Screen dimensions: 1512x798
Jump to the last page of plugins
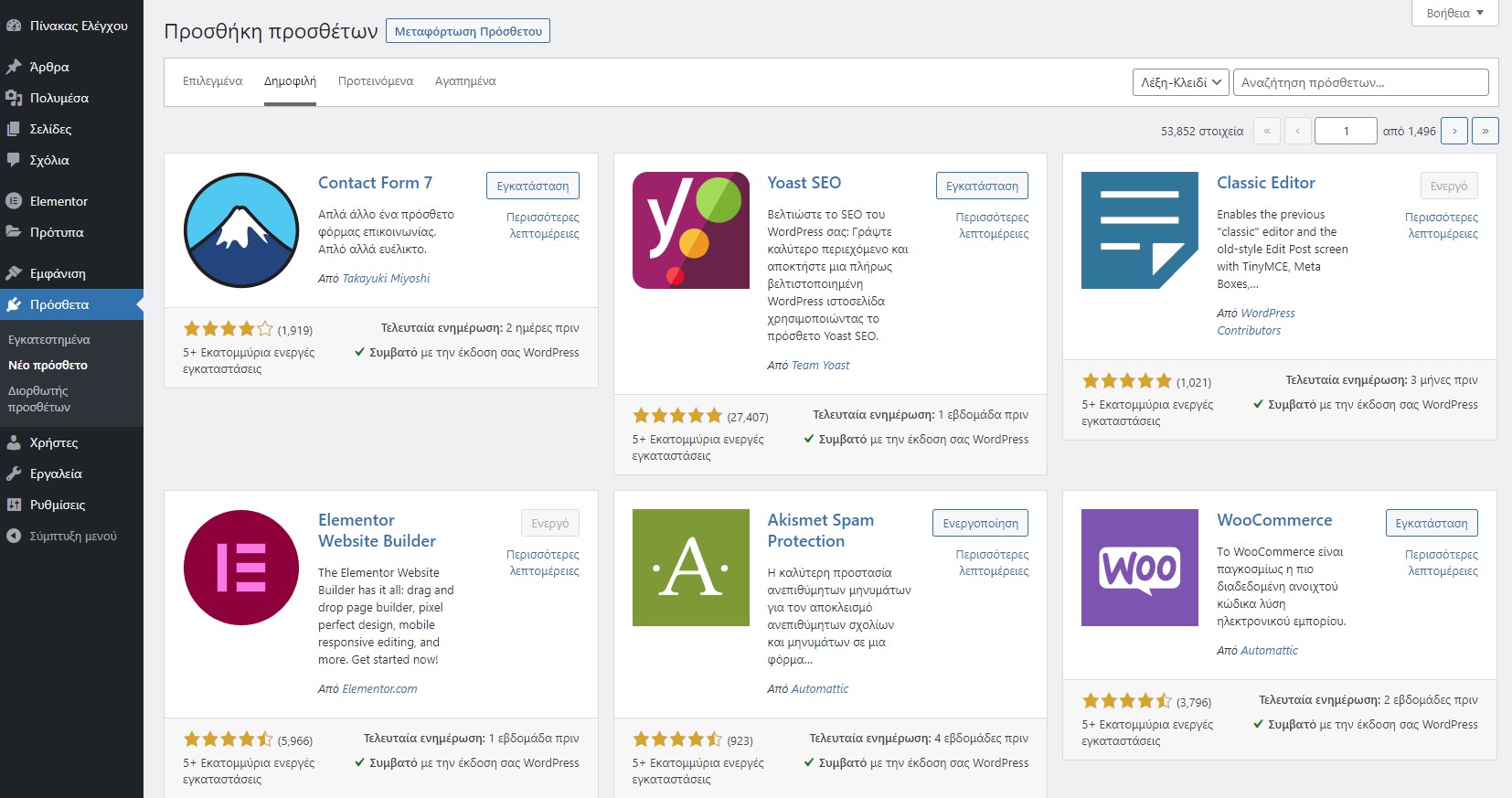coord(1485,131)
